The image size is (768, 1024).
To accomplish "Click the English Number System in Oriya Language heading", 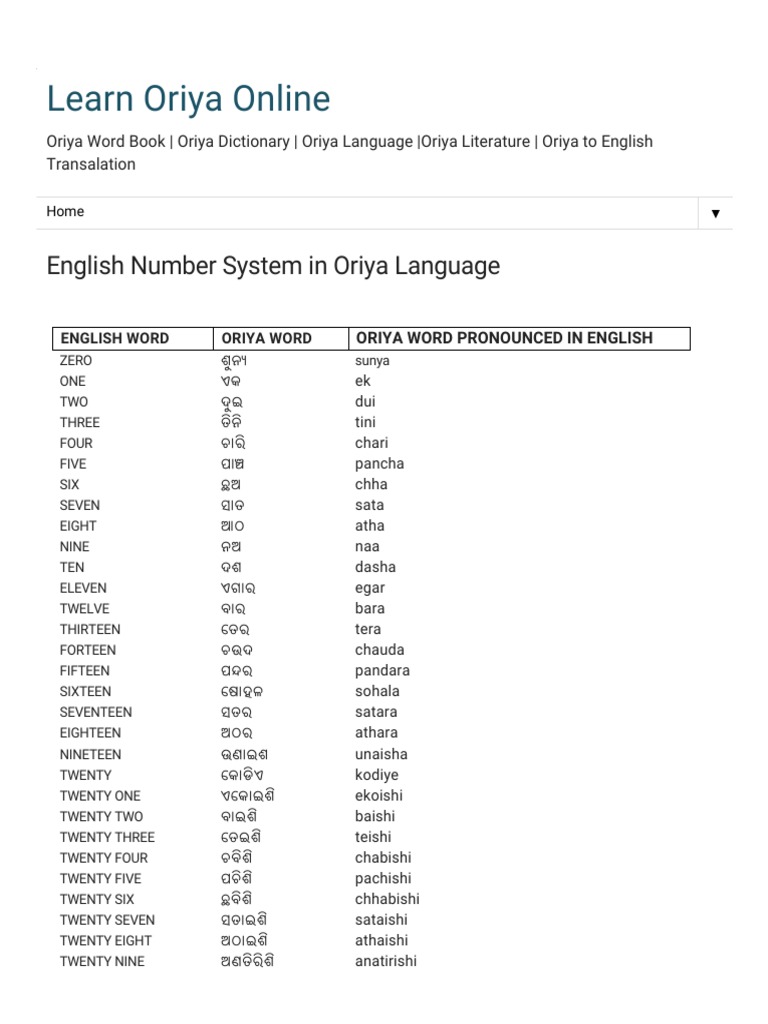I will (273, 266).
